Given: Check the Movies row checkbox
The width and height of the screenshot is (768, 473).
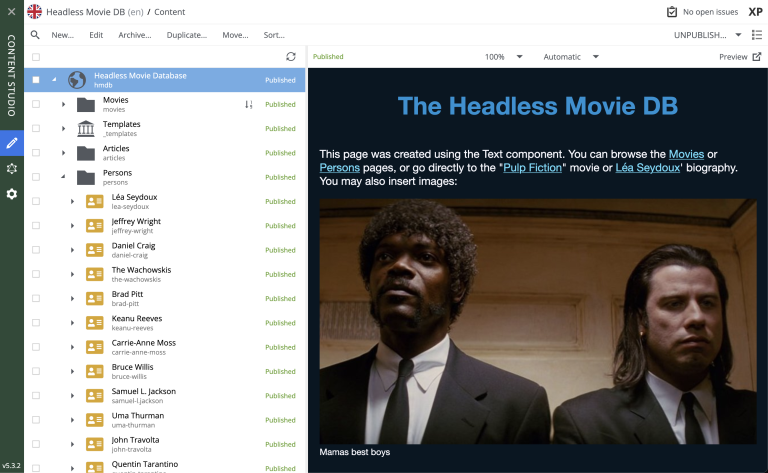Looking at the screenshot, I should 36,104.
